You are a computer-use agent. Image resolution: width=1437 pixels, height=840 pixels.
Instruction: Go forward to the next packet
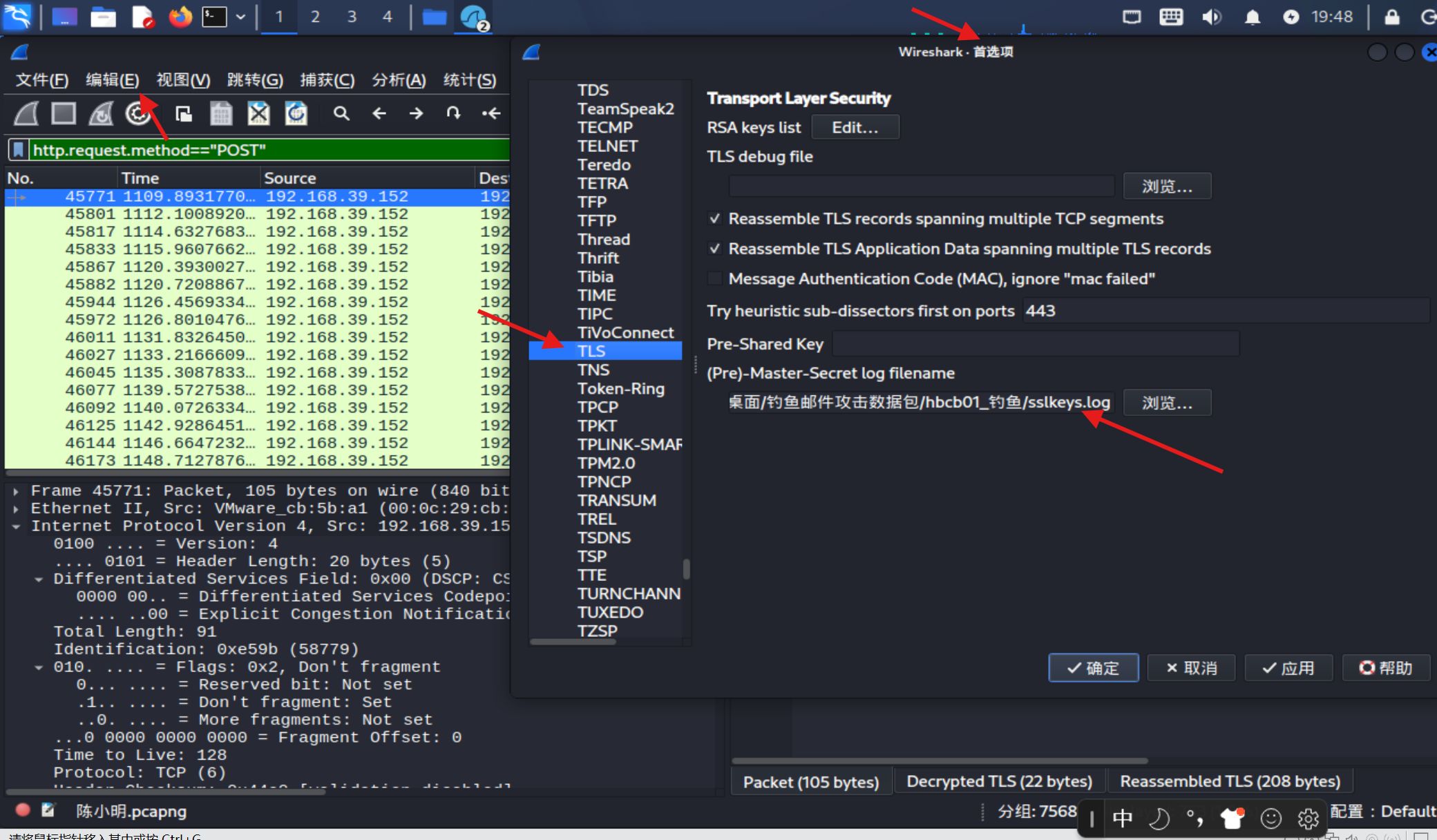416,113
